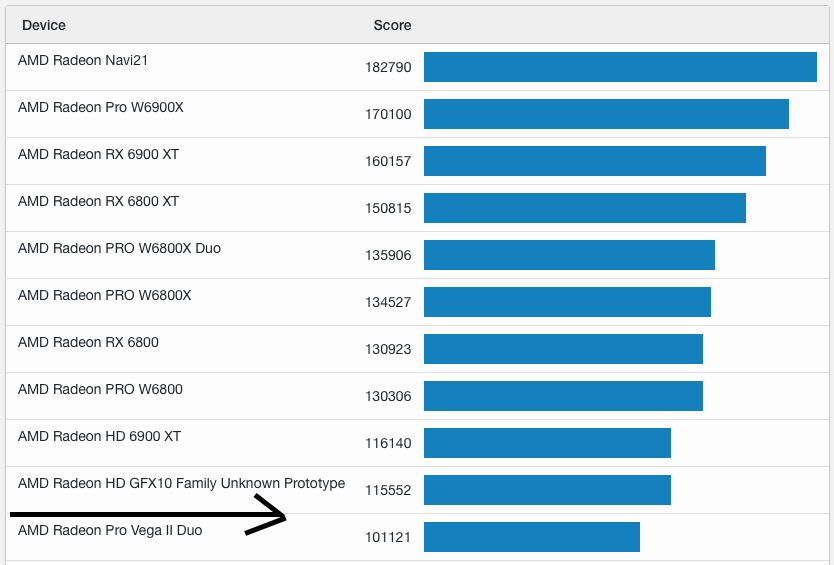Click score value 150815
Screen dimensions: 834x565
pos(388,208)
